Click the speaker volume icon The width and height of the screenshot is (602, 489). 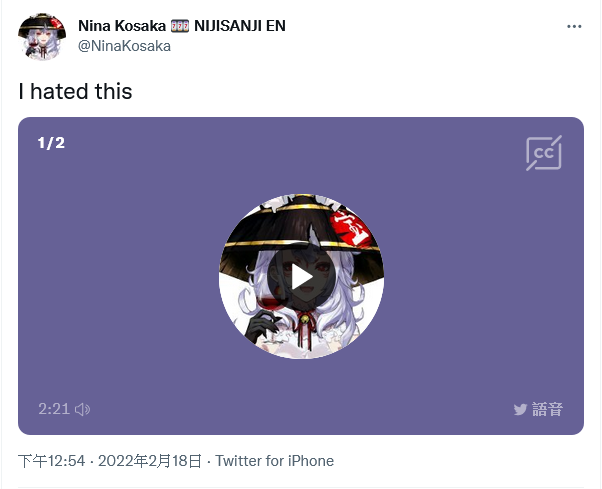82,409
